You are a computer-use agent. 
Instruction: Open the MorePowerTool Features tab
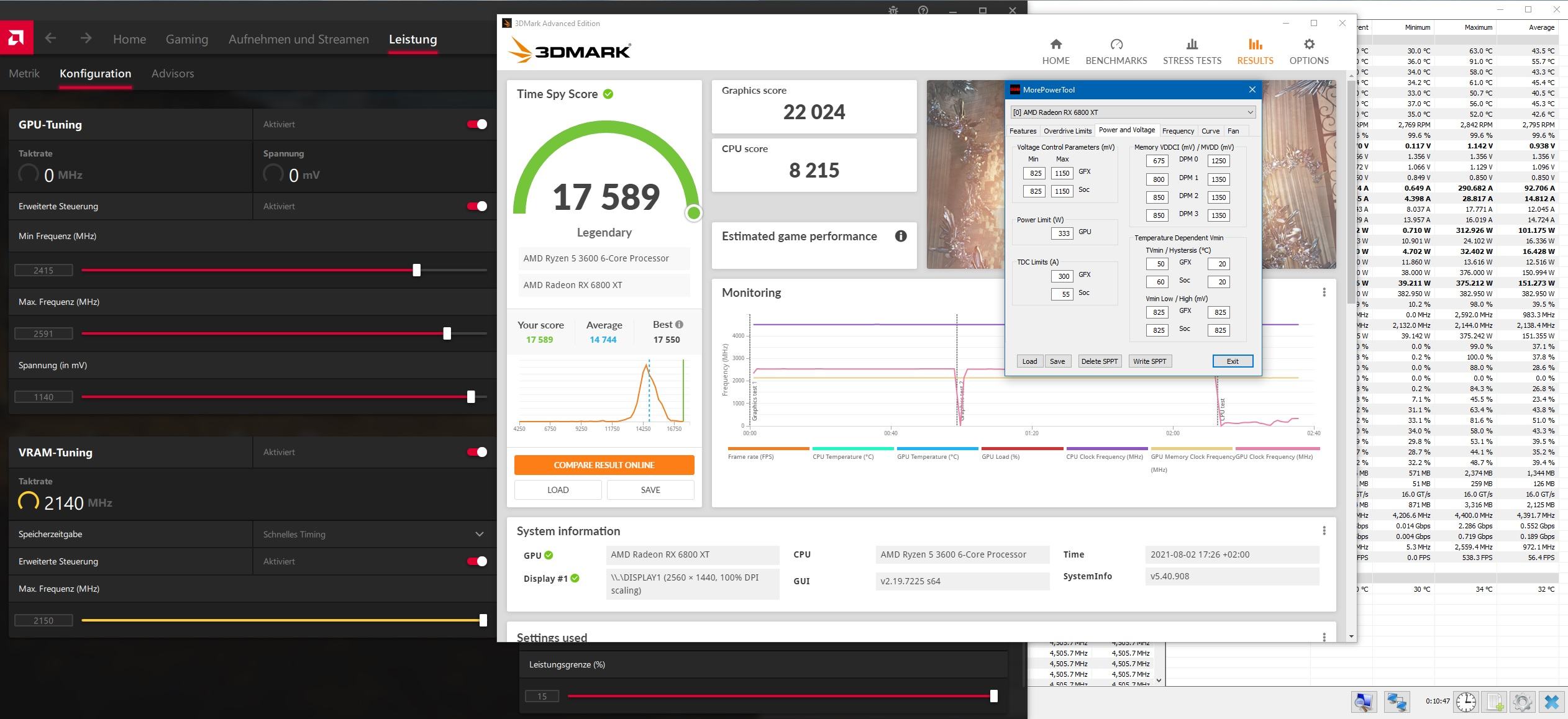[x=1023, y=131]
